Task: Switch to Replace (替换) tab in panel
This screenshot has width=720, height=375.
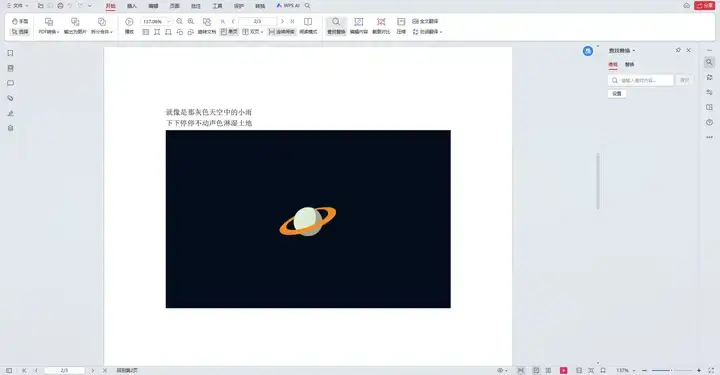Action: click(630, 64)
